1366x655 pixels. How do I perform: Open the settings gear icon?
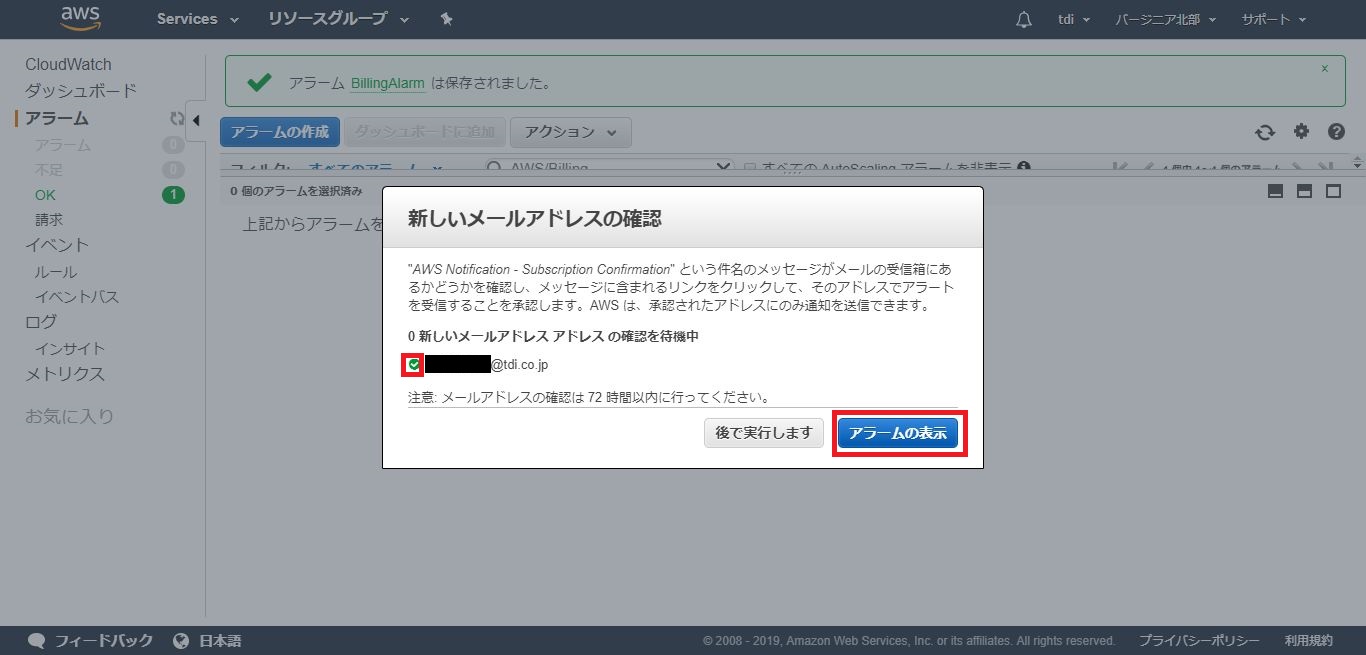[1301, 131]
